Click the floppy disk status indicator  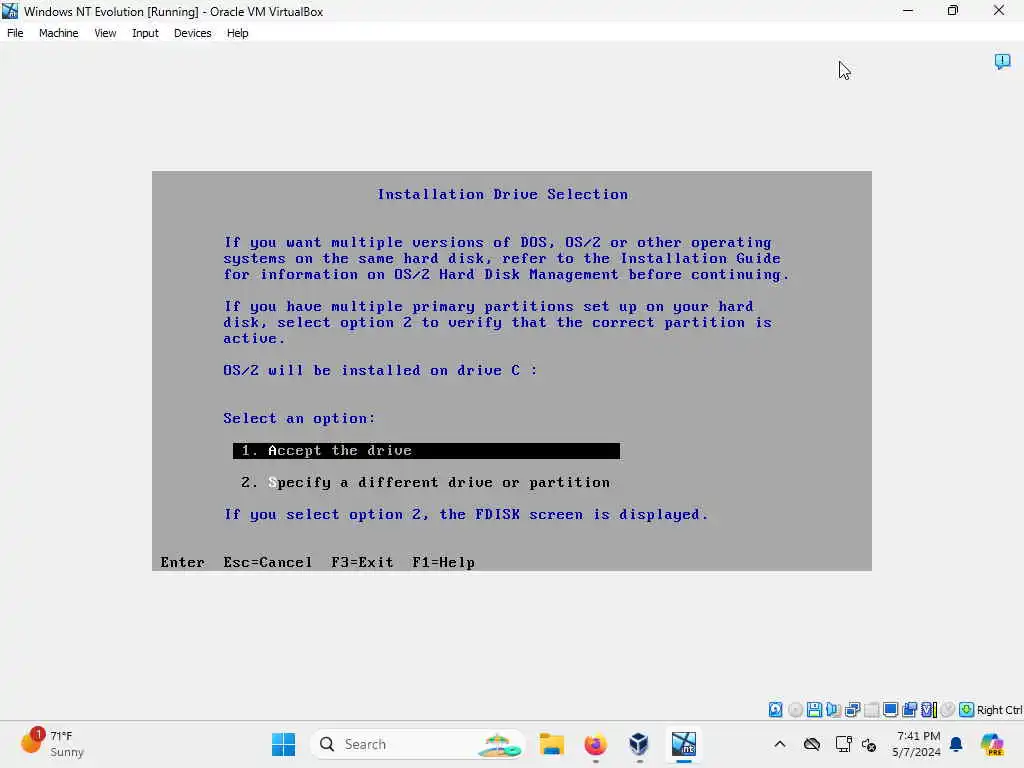point(814,709)
